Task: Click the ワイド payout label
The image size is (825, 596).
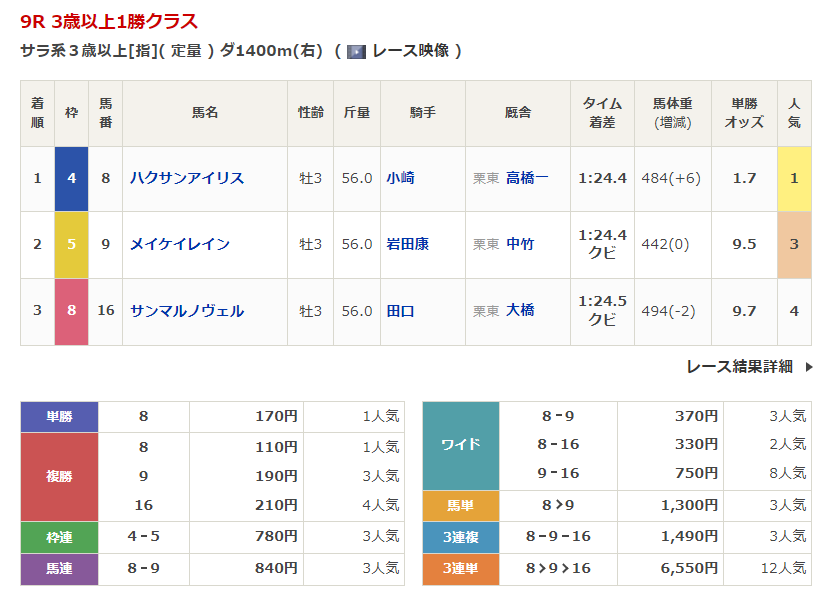Action: pyautogui.click(x=460, y=445)
